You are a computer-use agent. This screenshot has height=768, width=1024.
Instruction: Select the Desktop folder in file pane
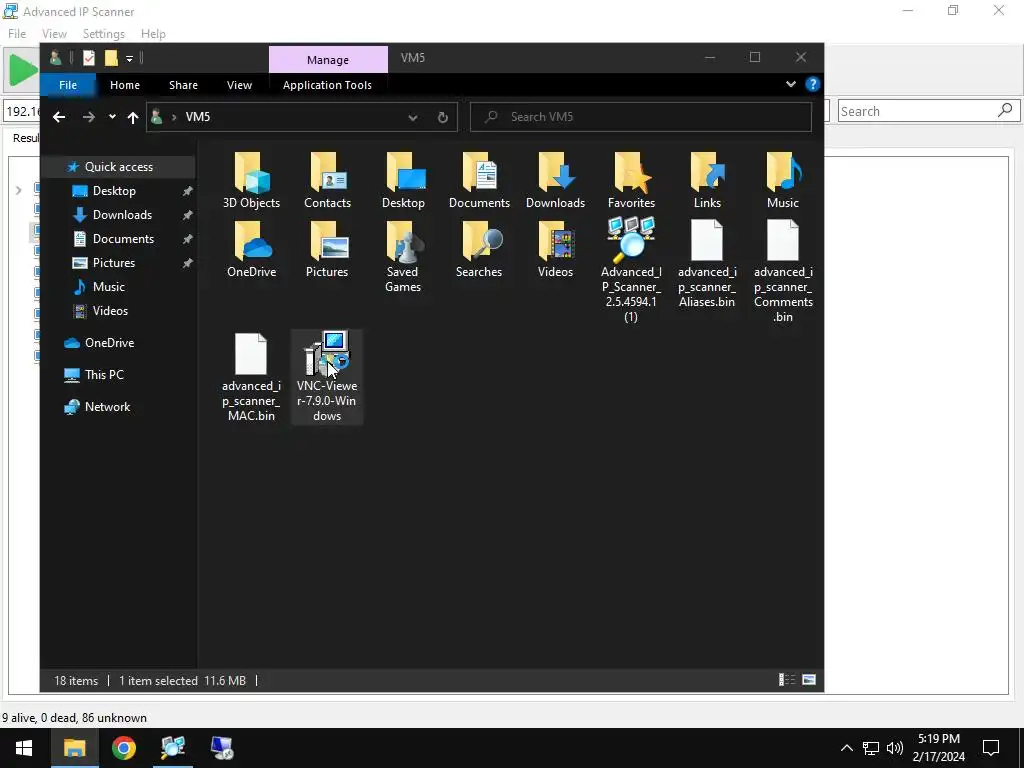[403, 180]
